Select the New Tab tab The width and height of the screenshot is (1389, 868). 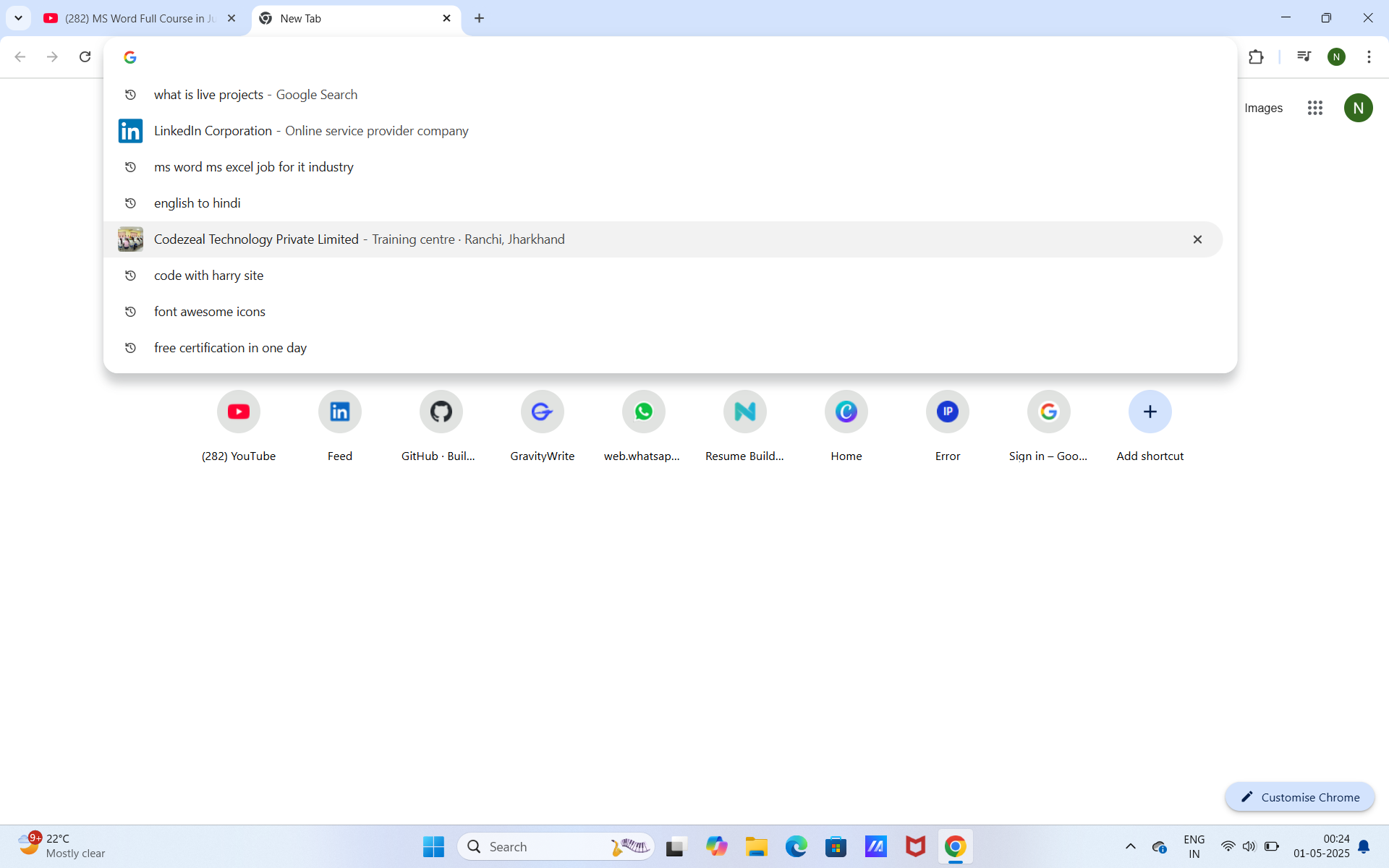(x=356, y=18)
